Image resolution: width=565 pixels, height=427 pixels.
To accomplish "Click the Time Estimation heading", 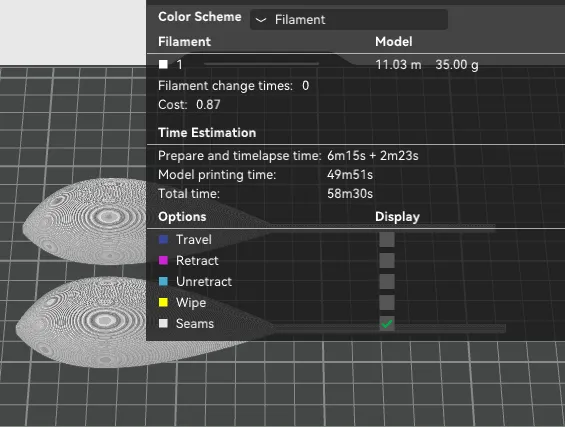I will [207, 133].
